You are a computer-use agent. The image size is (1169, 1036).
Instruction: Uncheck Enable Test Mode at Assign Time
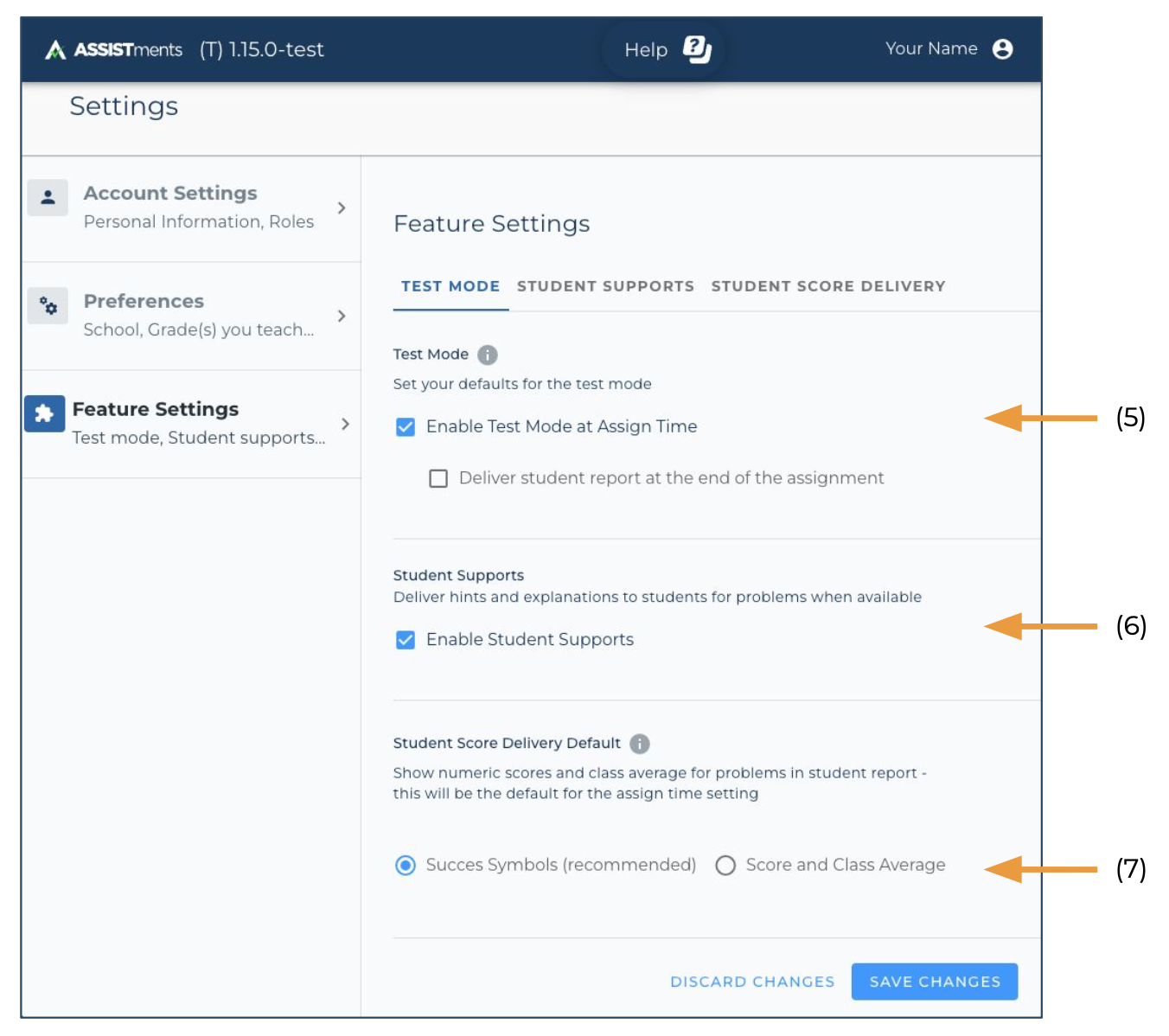406,427
